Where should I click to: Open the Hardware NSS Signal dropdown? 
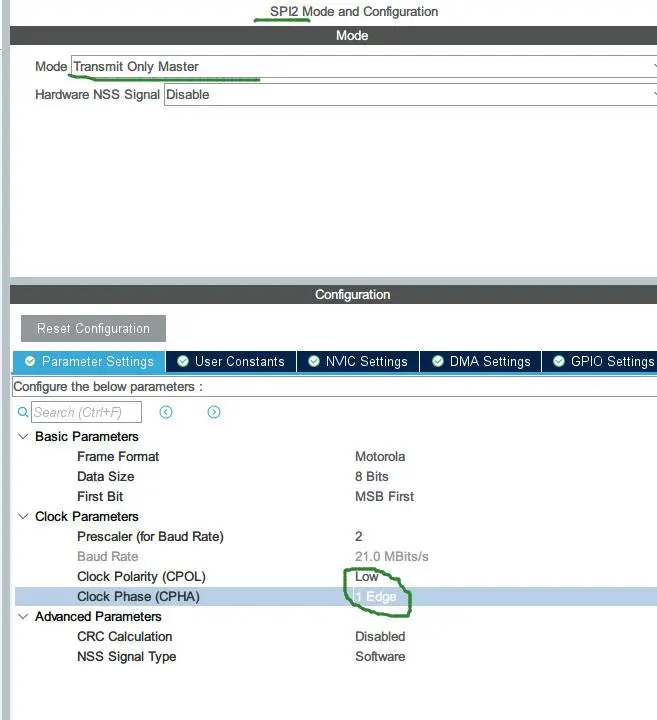pos(408,95)
